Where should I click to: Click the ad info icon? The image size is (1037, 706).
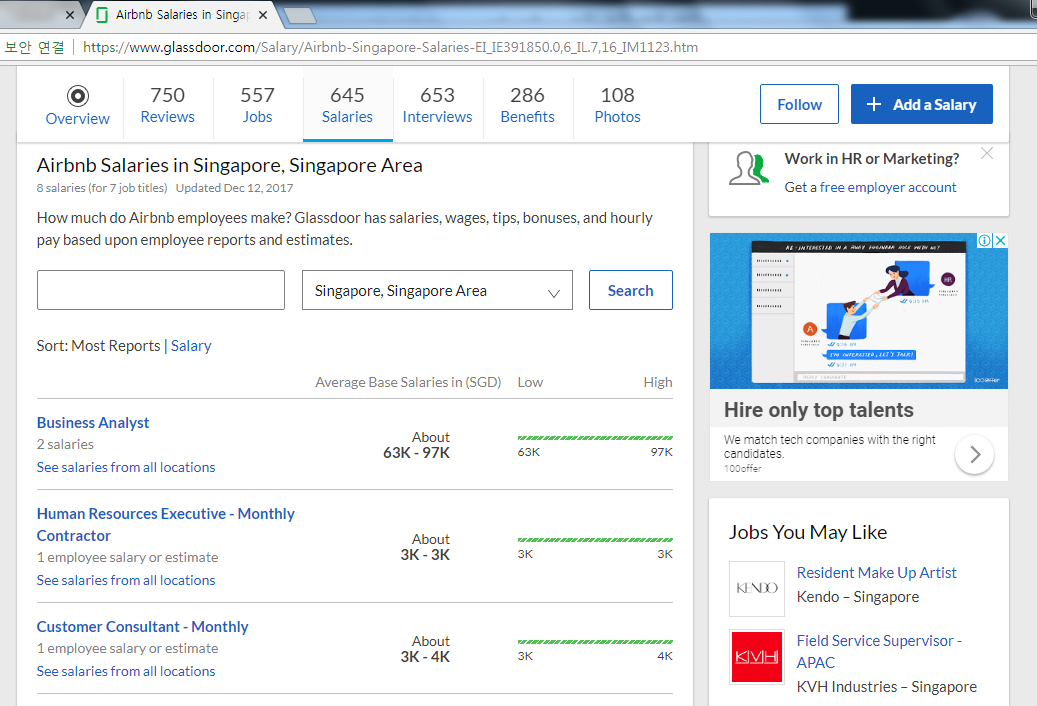pyautogui.click(x=984, y=240)
